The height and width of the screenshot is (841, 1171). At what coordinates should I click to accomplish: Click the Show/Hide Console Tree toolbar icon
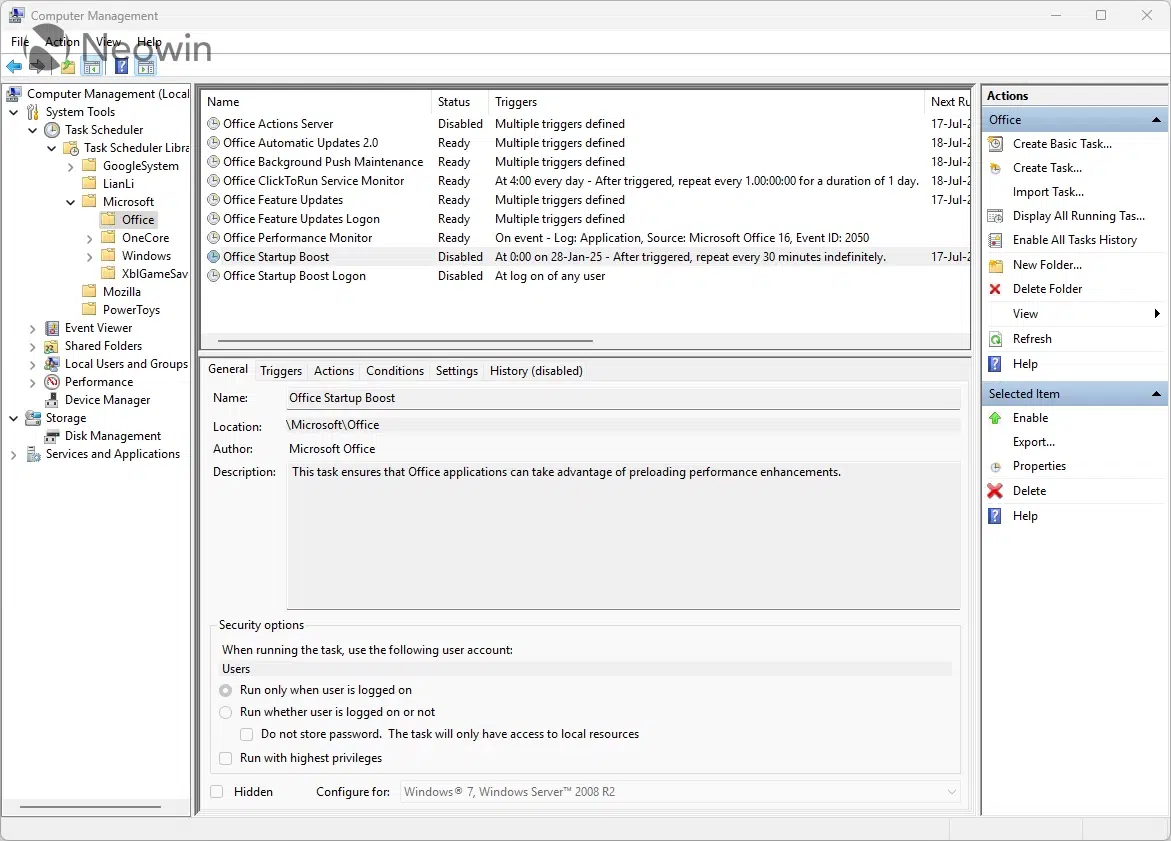[x=92, y=68]
